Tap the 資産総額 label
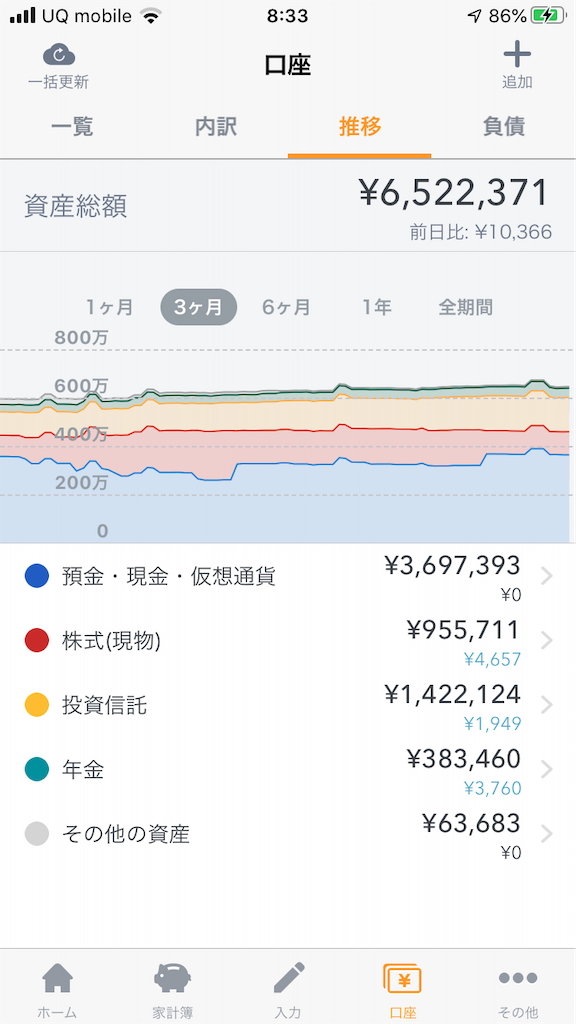Viewport: 576px width, 1024px height. pos(76,206)
